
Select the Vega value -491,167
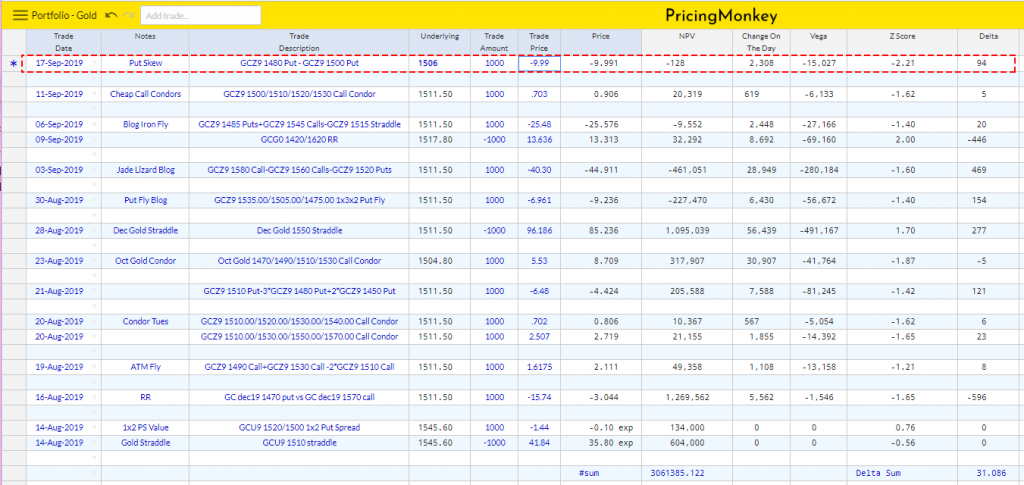pyautogui.click(x=818, y=230)
